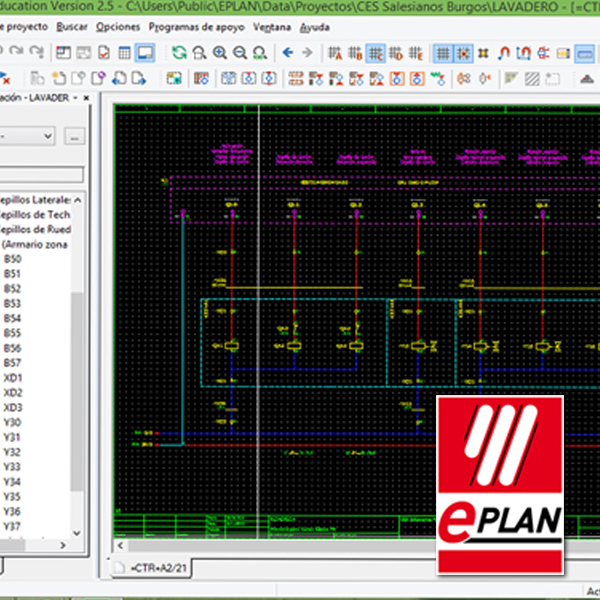Click the blue arrow with red X icon
The height and width of the screenshot is (600, 600).
[x=5, y=78]
